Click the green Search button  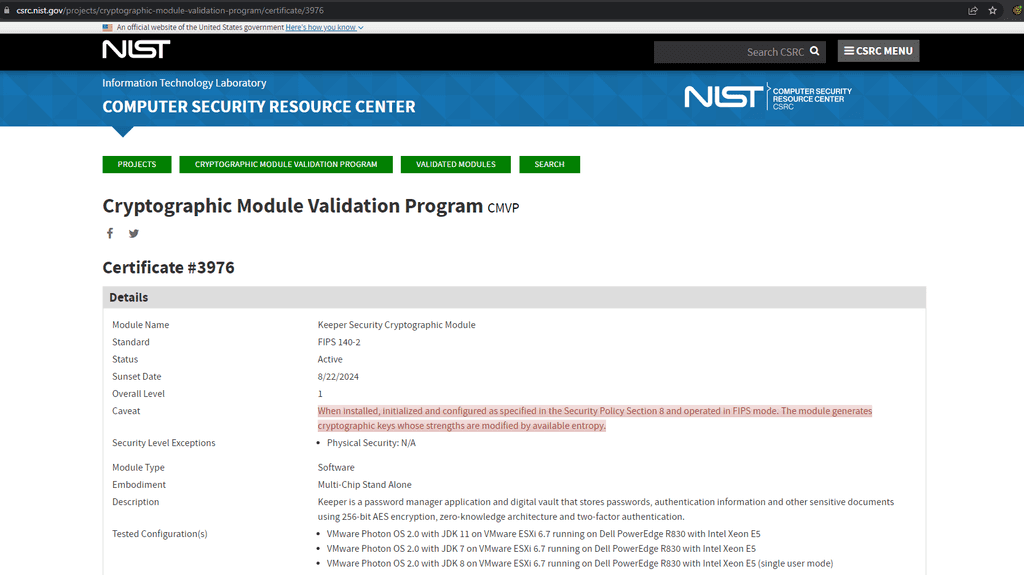point(549,164)
